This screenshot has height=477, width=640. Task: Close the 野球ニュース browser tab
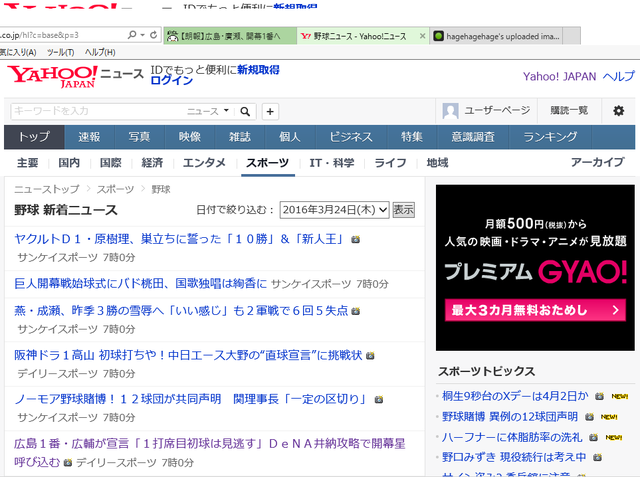click(x=422, y=36)
